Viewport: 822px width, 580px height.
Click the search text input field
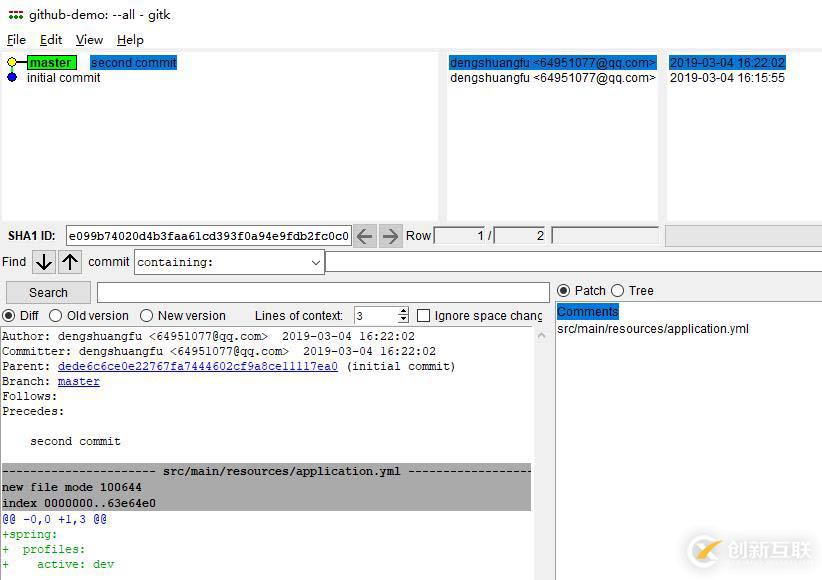pos(323,293)
